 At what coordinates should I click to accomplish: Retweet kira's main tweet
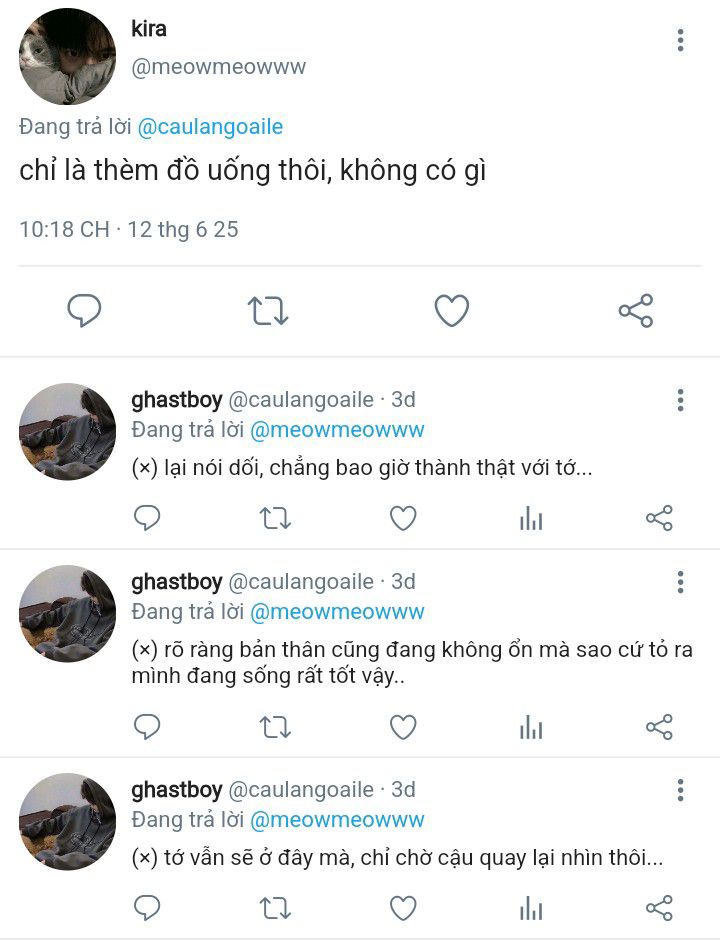[x=268, y=311]
